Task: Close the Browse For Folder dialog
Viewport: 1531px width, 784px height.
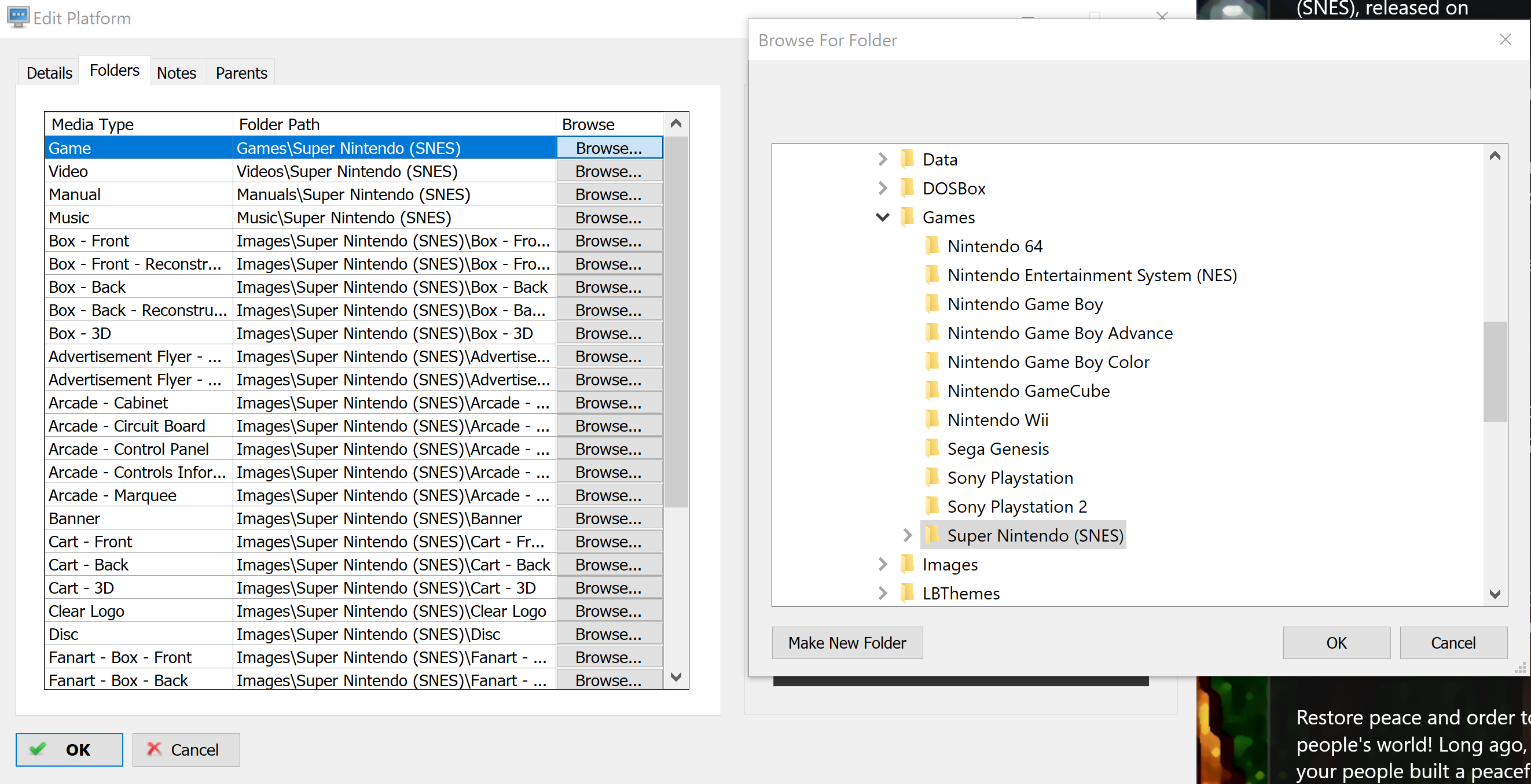Action: click(1506, 40)
